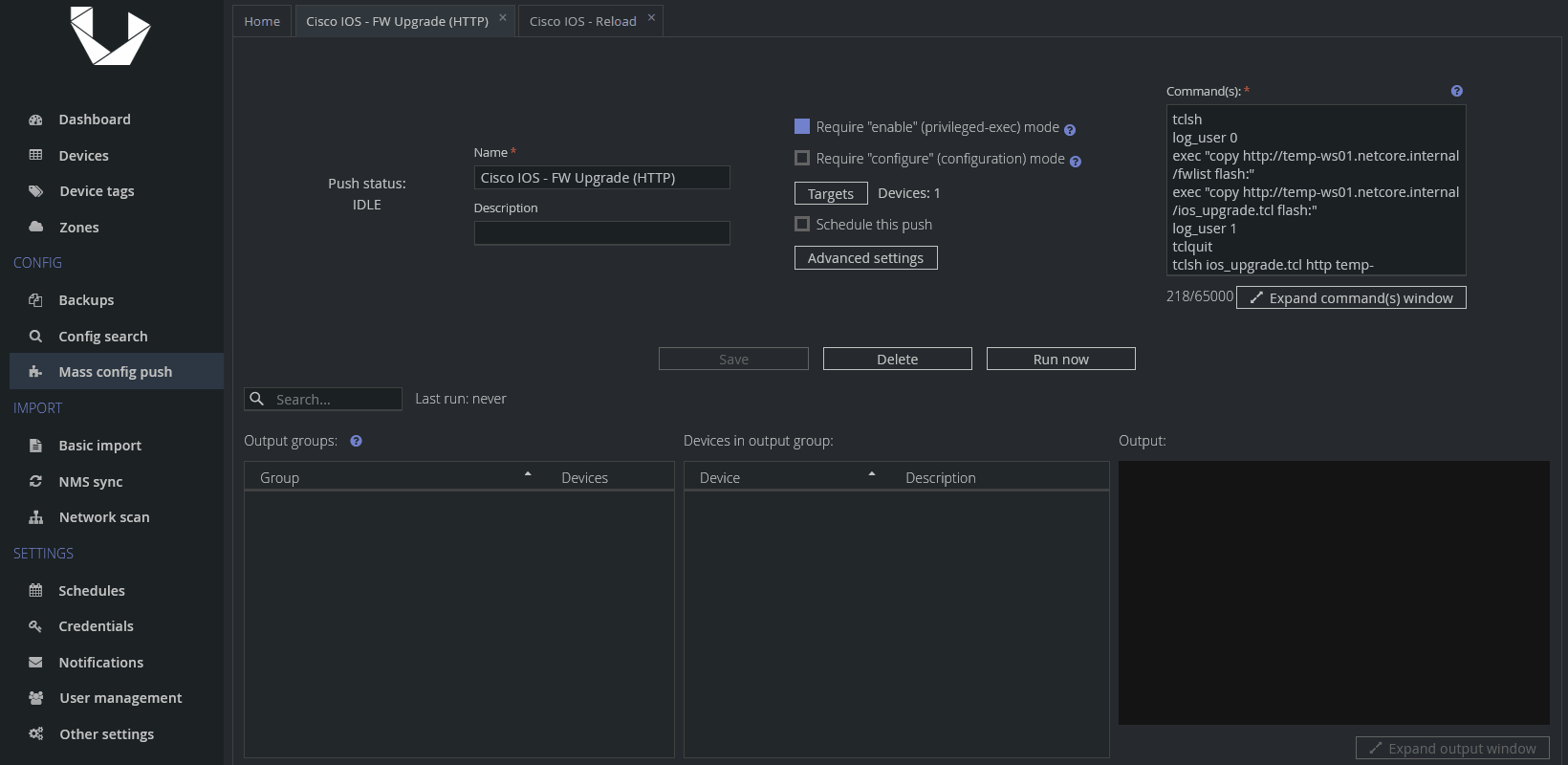Click the greyed-out Save button
This screenshot has height=765, width=1568.
(733, 359)
